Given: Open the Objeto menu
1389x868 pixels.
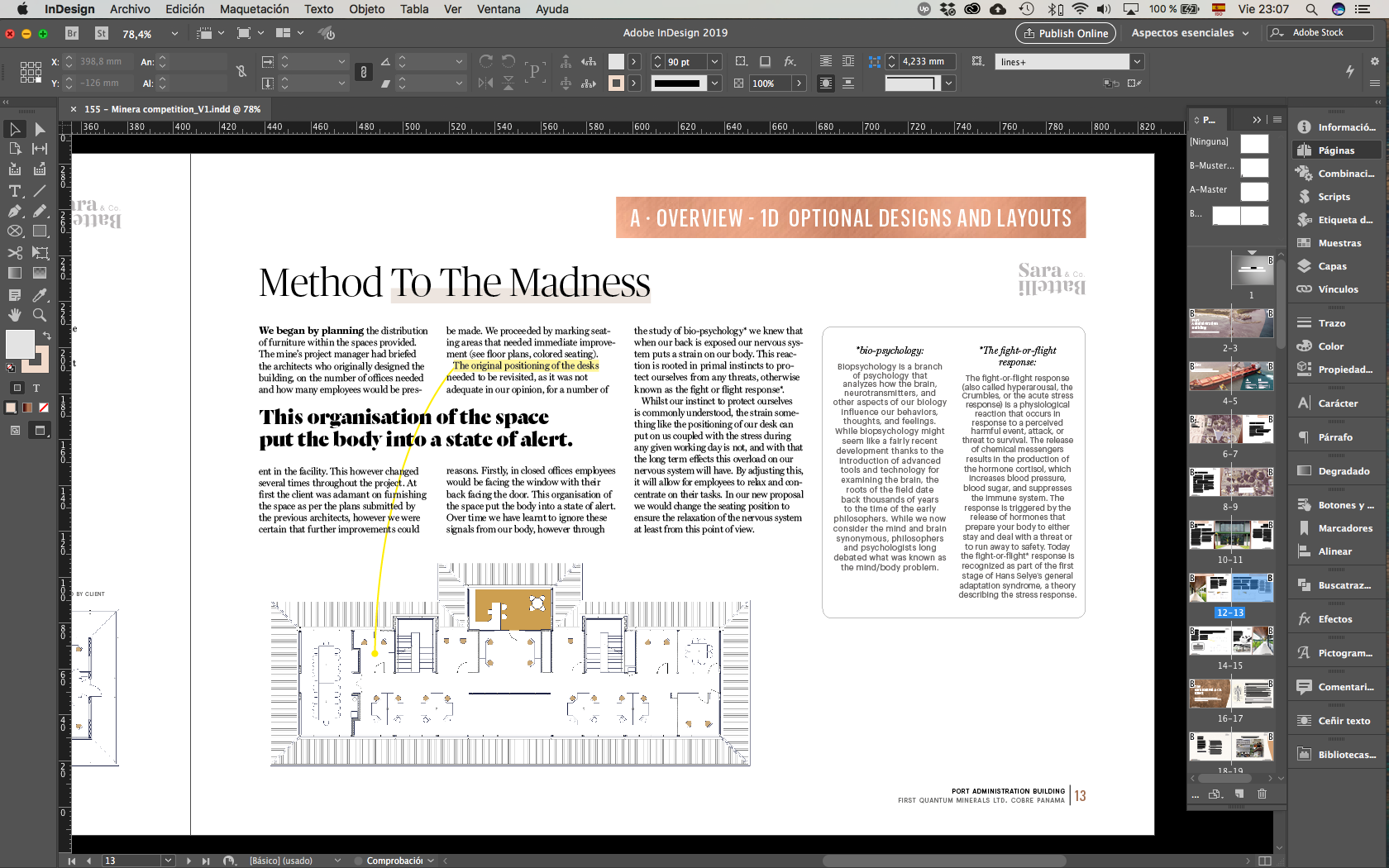Looking at the screenshot, I should 366,9.
